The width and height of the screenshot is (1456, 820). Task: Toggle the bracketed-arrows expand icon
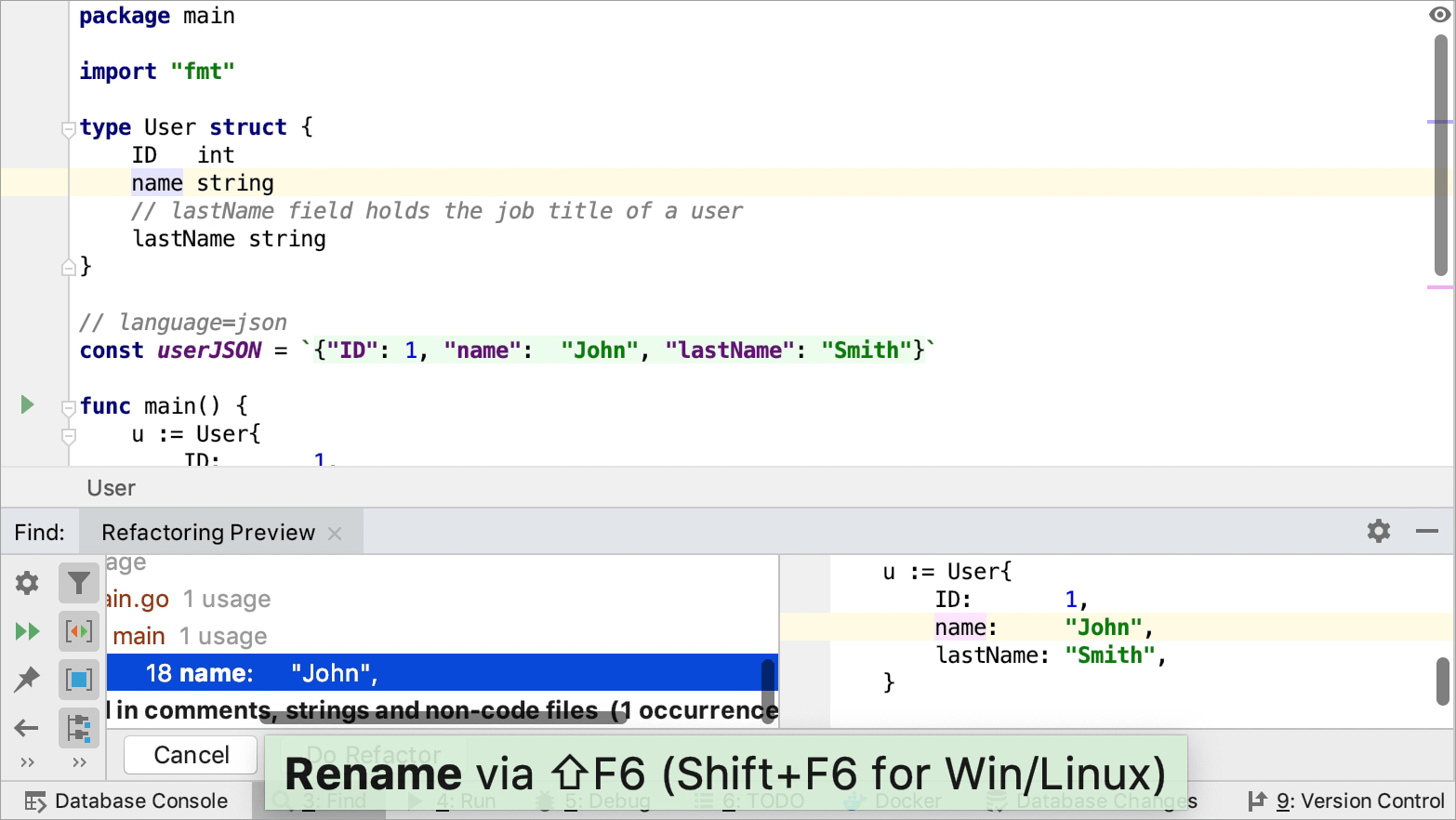tap(79, 632)
